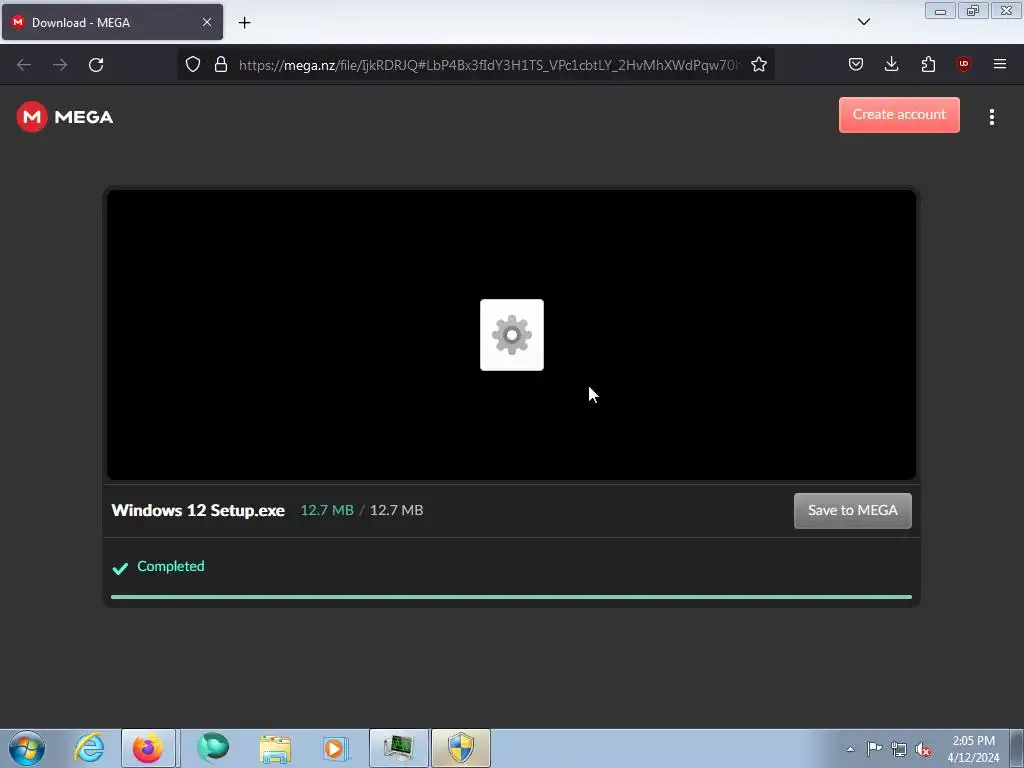
Task: Click Save to MEGA button
Action: point(852,511)
